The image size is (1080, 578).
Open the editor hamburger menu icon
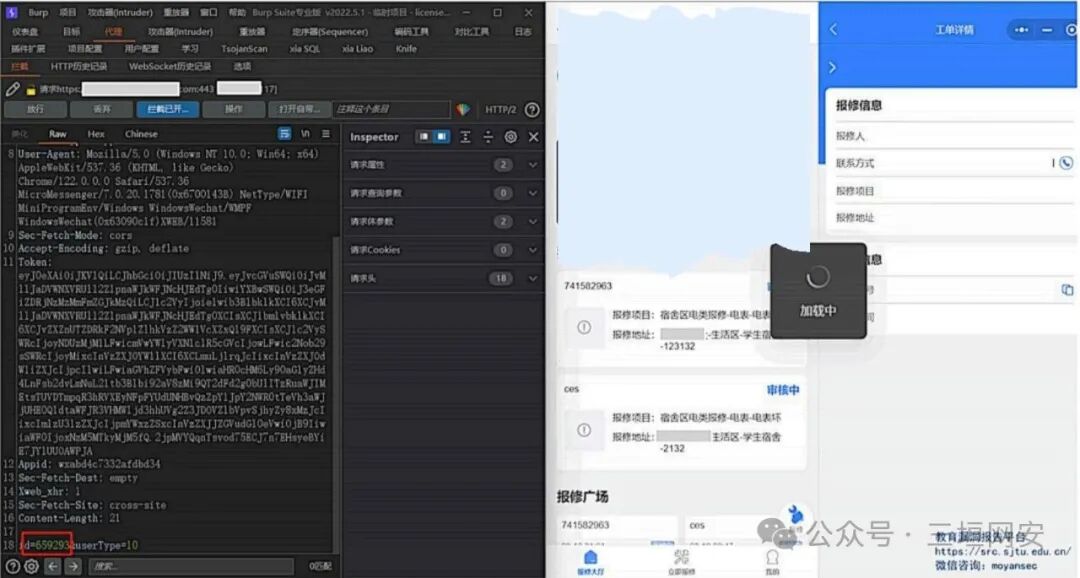(x=326, y=134)
